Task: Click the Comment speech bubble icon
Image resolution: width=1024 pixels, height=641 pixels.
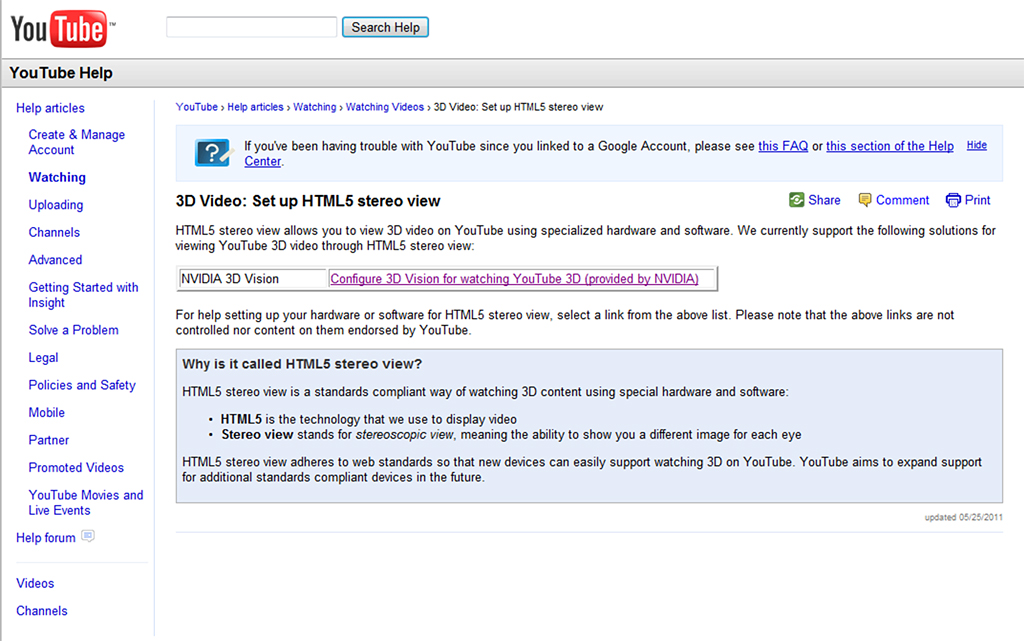Action: tap(865, 200)
